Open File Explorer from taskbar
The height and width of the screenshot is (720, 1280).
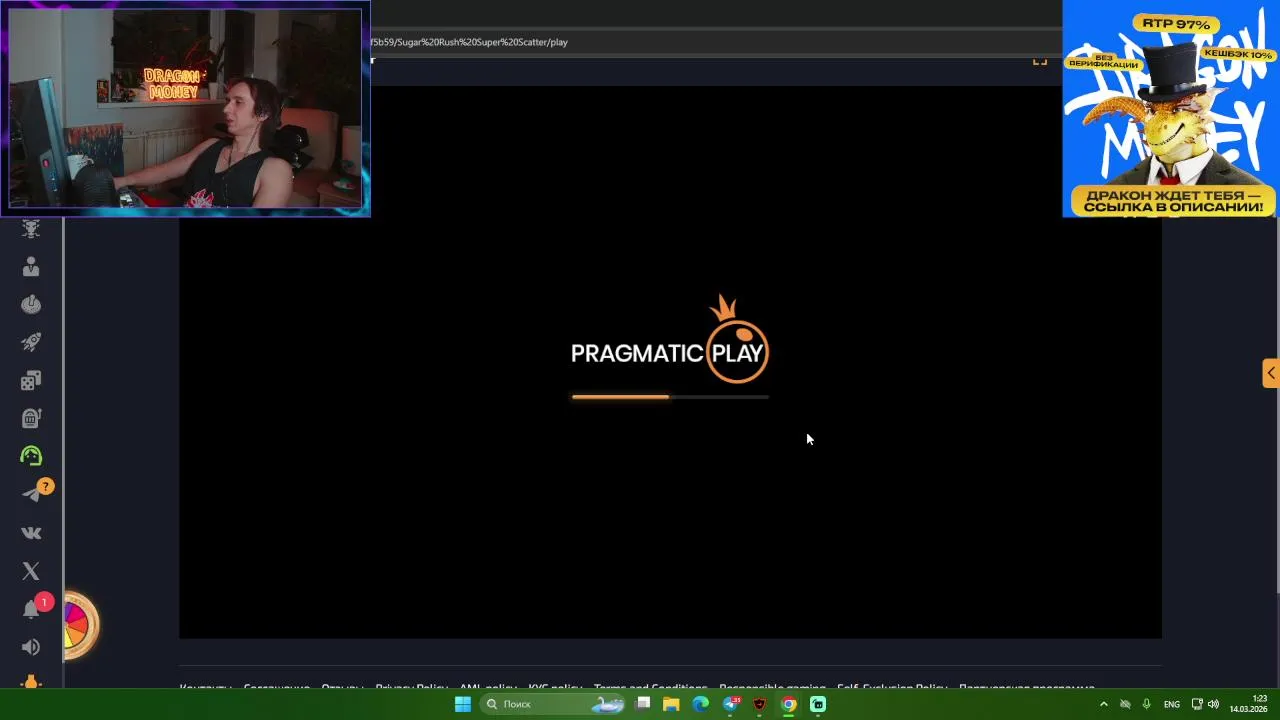click(x=671, y=704)
